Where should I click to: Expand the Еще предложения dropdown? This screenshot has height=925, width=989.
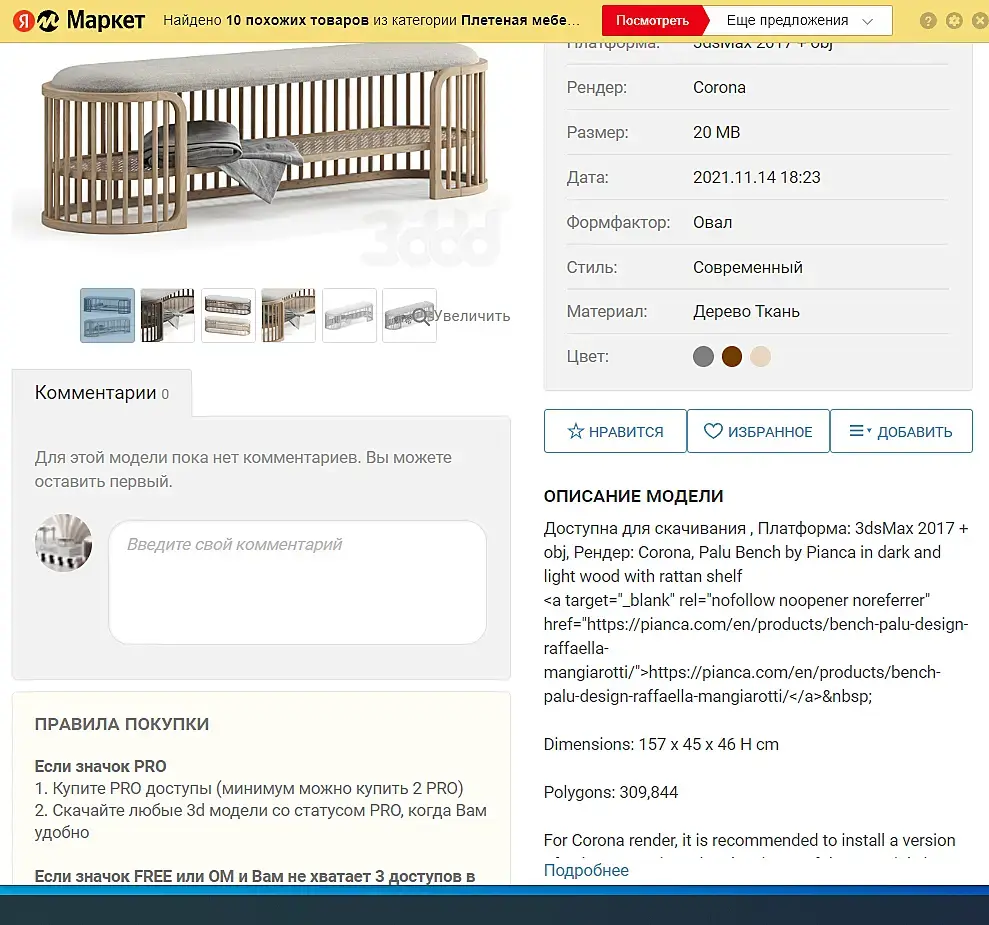coord(799,20)
